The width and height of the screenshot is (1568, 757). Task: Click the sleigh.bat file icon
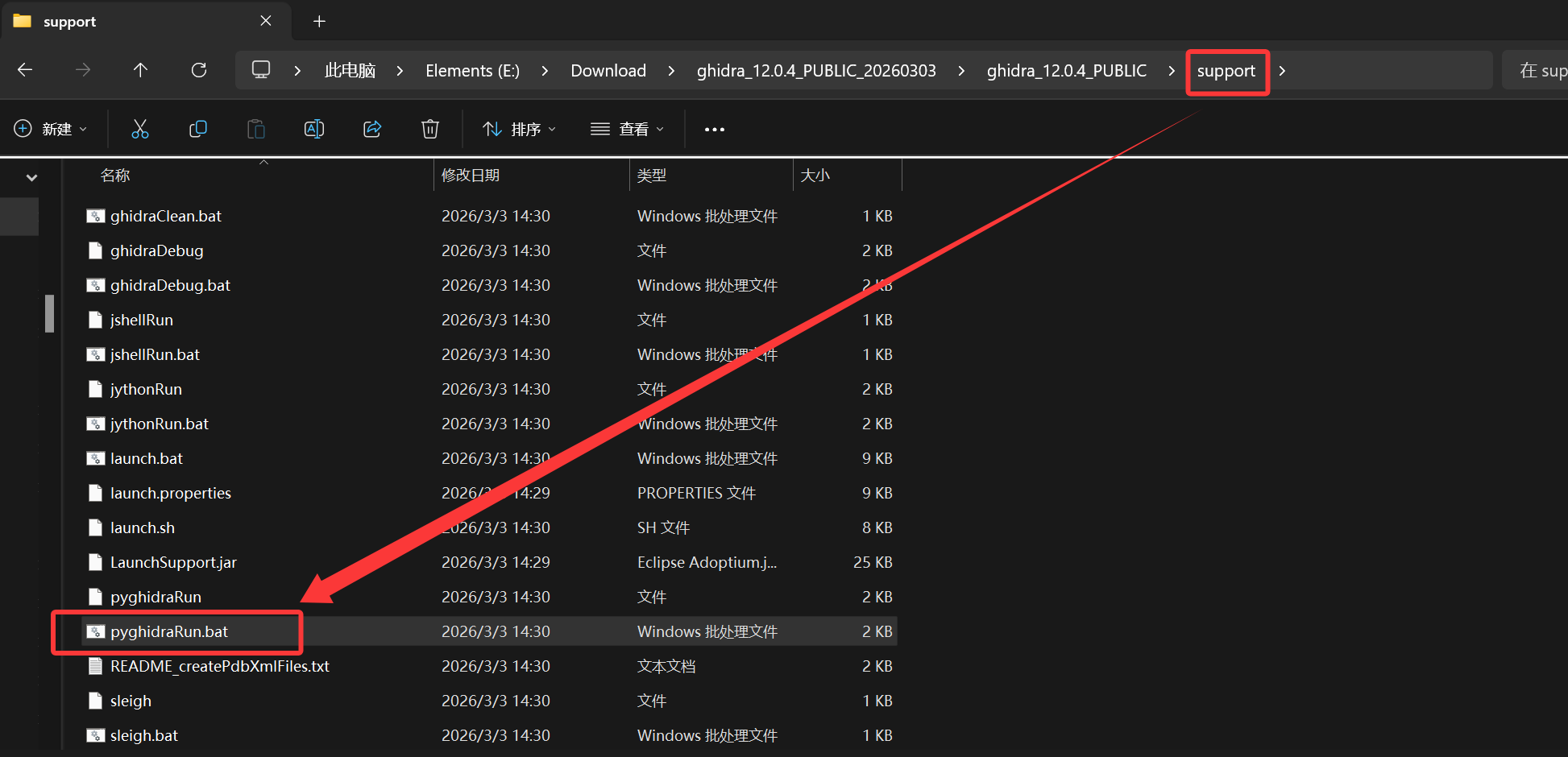pos(96,735)
